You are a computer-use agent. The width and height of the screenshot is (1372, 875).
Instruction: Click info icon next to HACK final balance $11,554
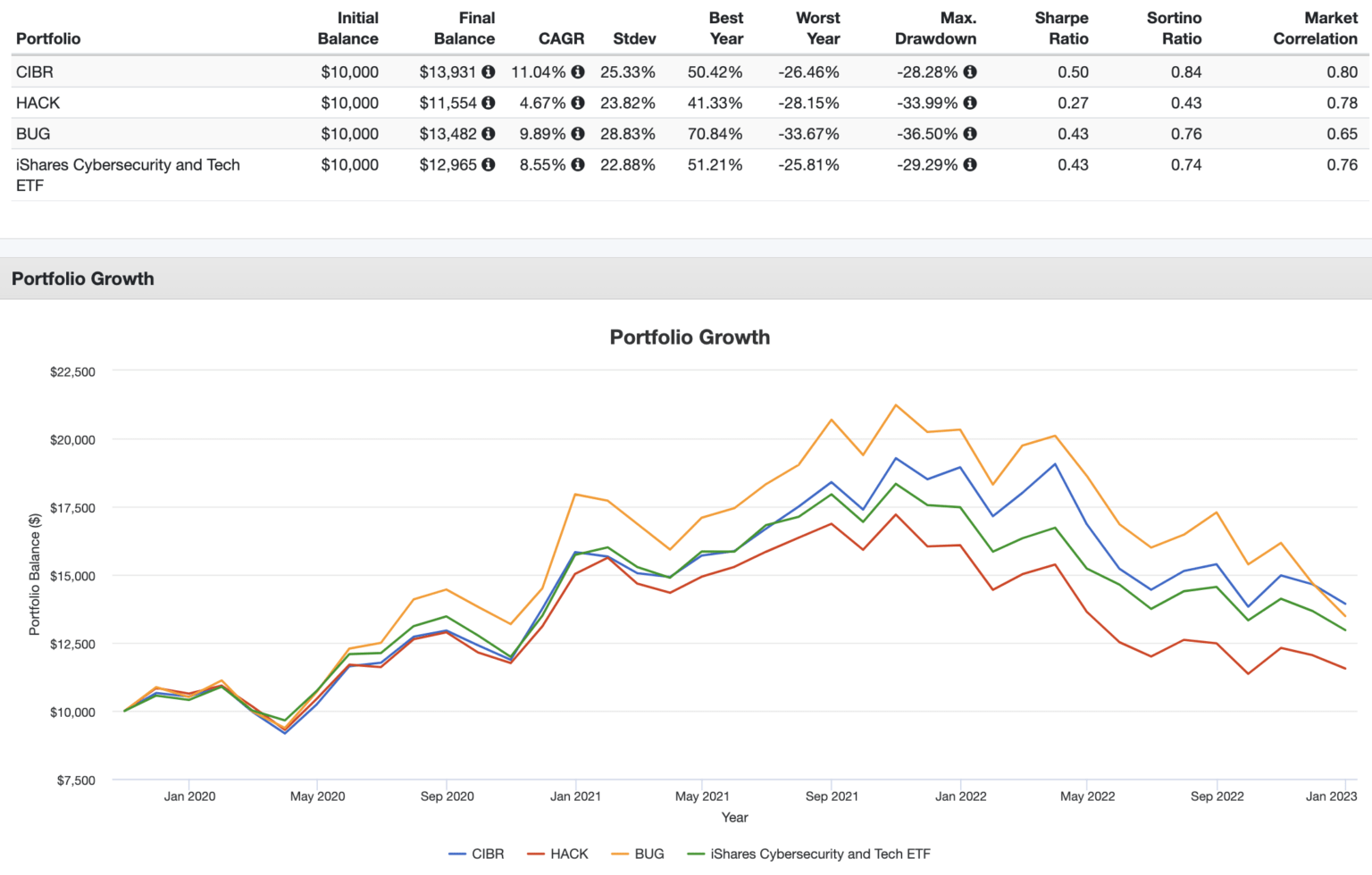coord(488,104)
